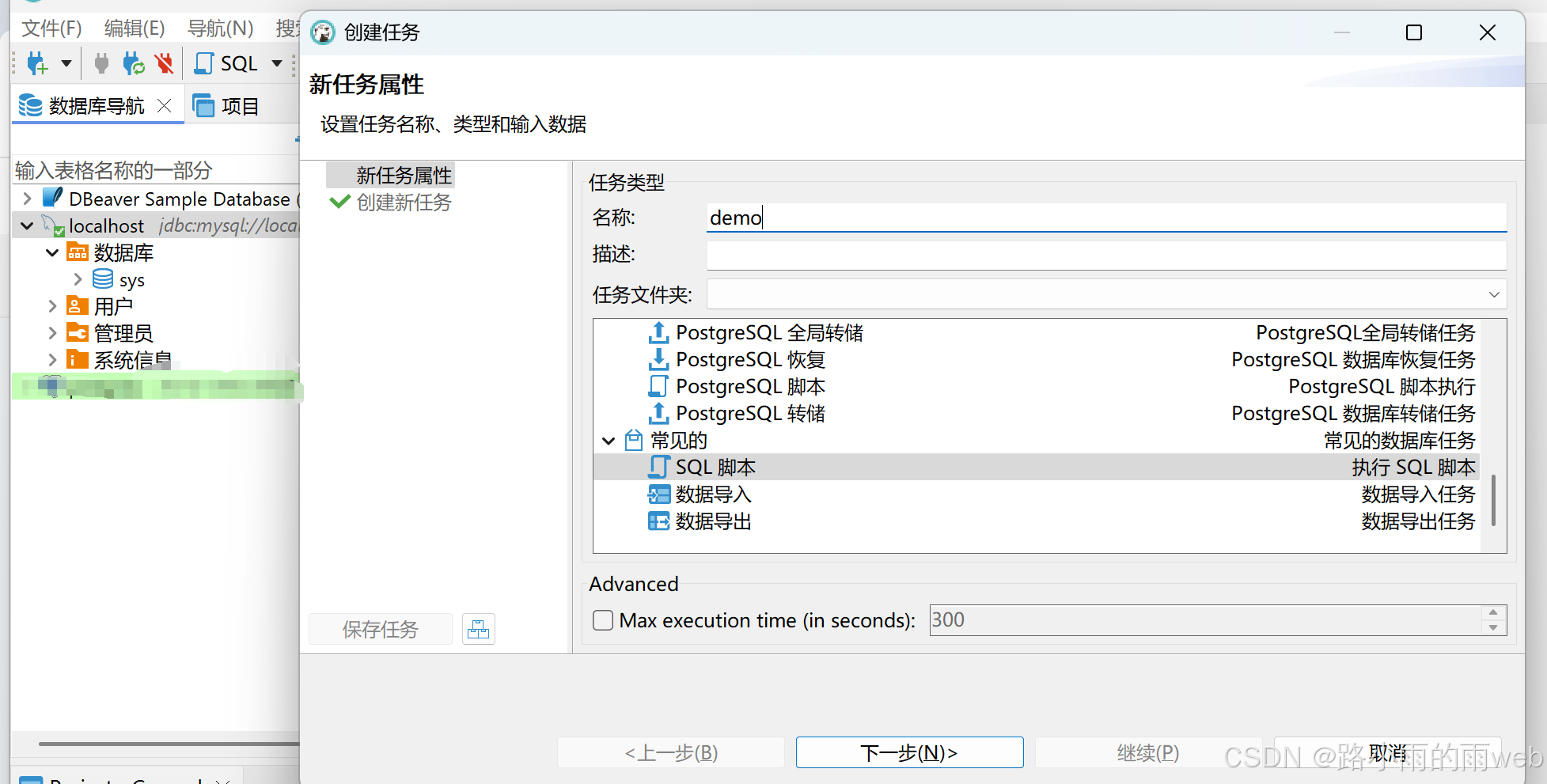Viewport: 1547px width, 784px height.
Task: Click the 描述 input field
Action: click(1106, 256)
